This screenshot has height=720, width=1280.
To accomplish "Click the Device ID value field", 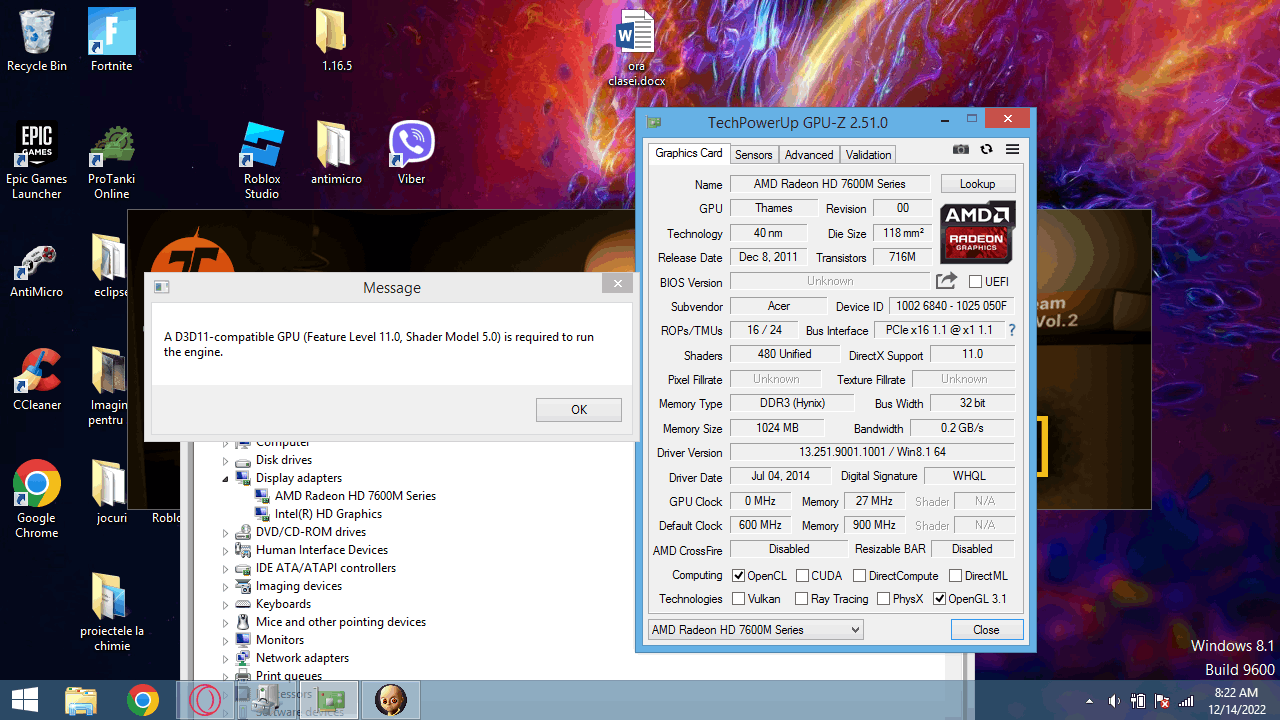I will 952,306.
